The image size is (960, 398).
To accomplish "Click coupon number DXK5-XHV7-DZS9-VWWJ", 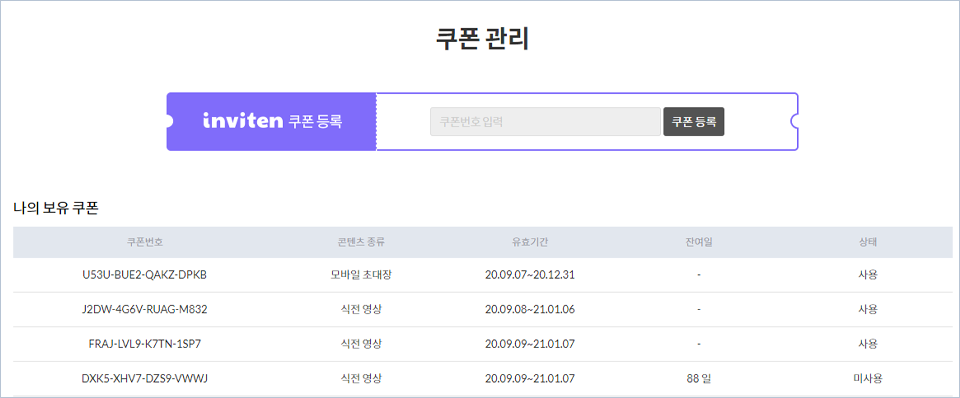I will pos(144,378).
